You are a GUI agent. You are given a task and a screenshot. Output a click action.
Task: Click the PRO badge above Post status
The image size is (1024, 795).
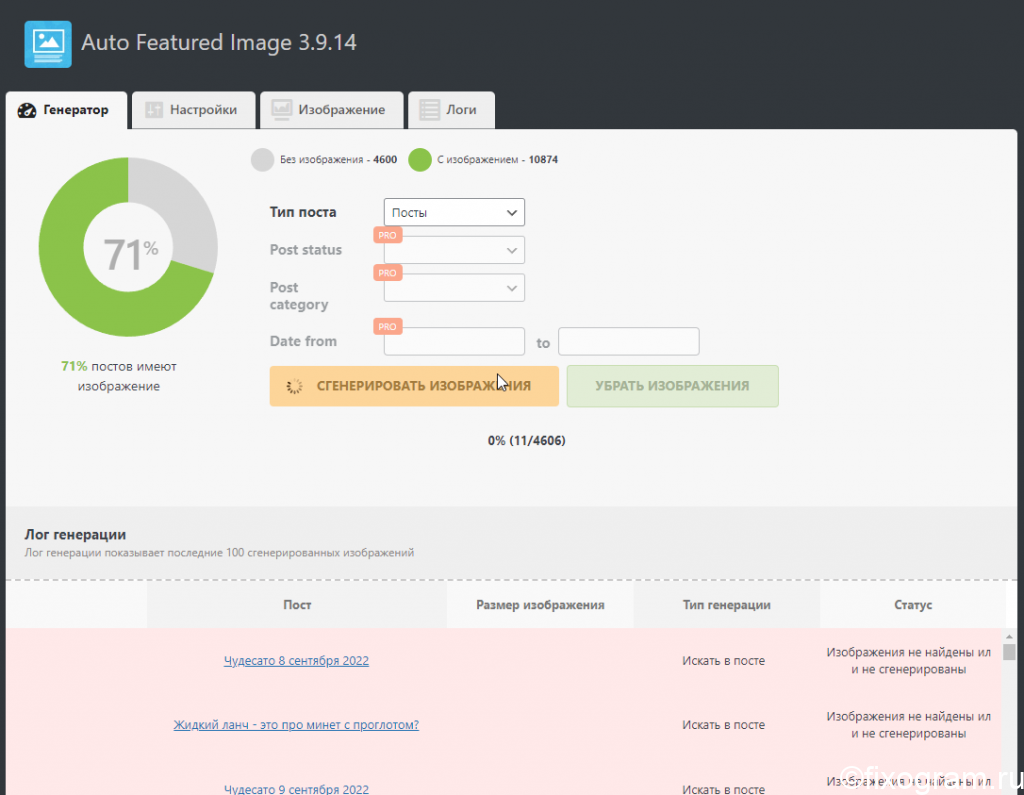[387, 235]
